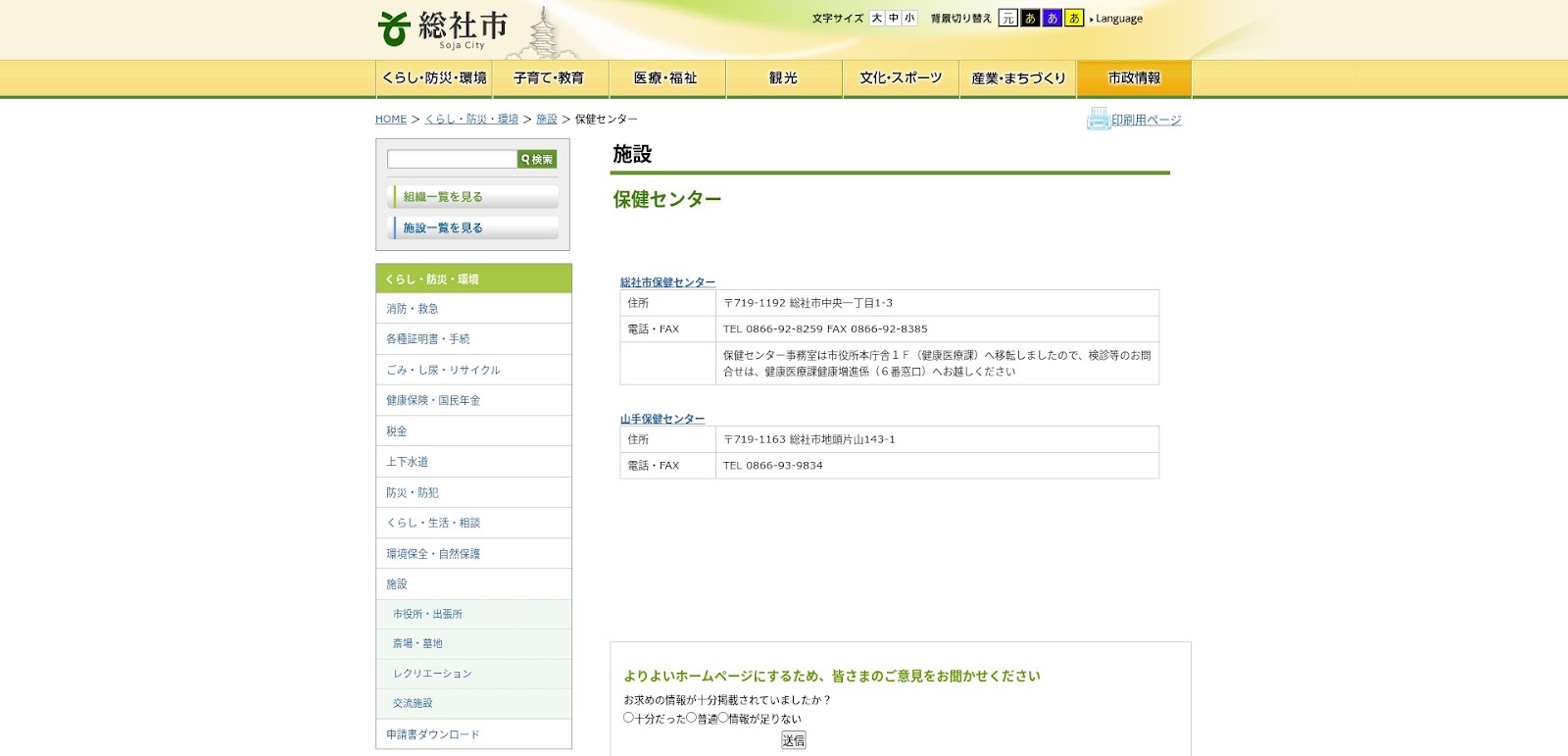Open くらし・生活・相談 in sidebar
Image resolution: width=1568 pixels, height=756 pixels.
click(473, 523)
